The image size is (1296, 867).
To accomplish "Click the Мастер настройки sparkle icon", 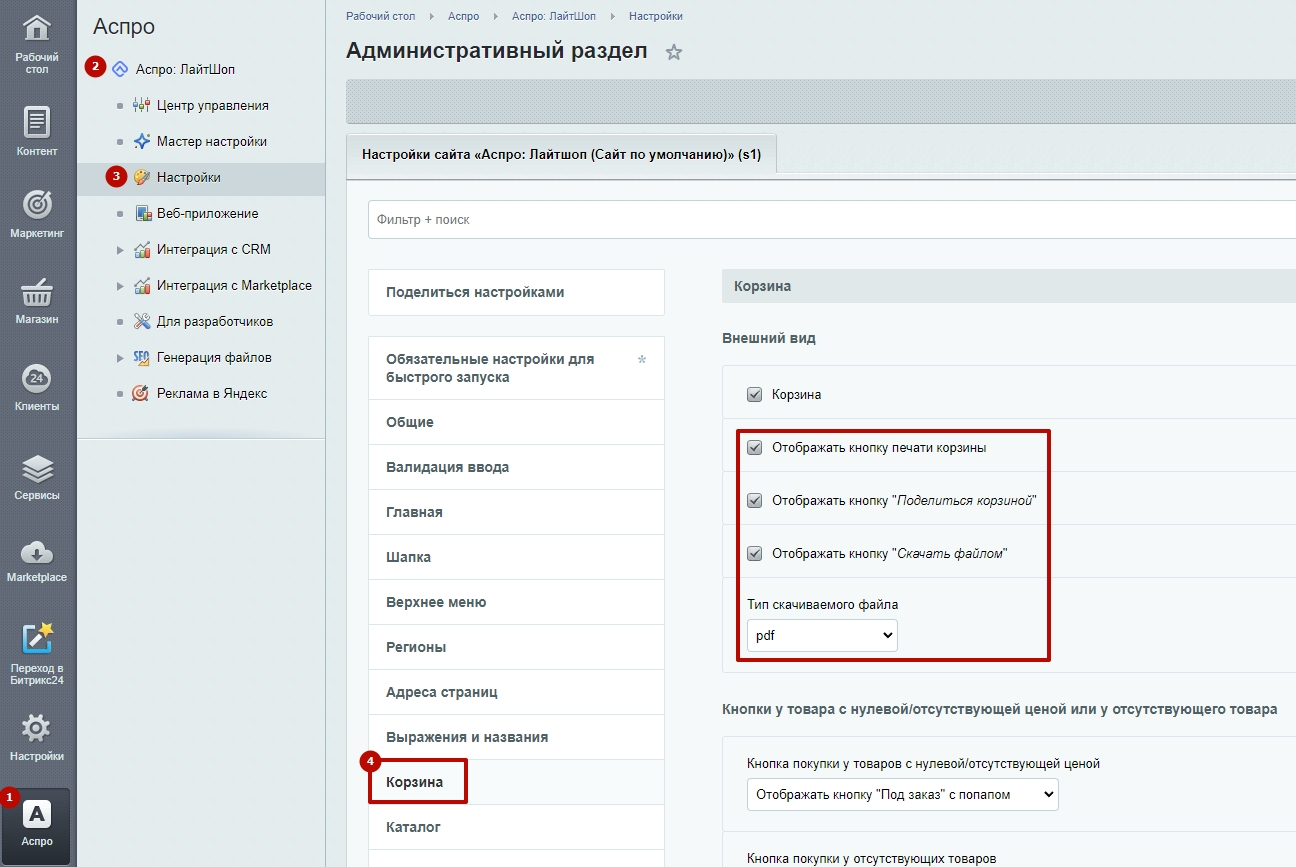I will click(x=142, y=141).
